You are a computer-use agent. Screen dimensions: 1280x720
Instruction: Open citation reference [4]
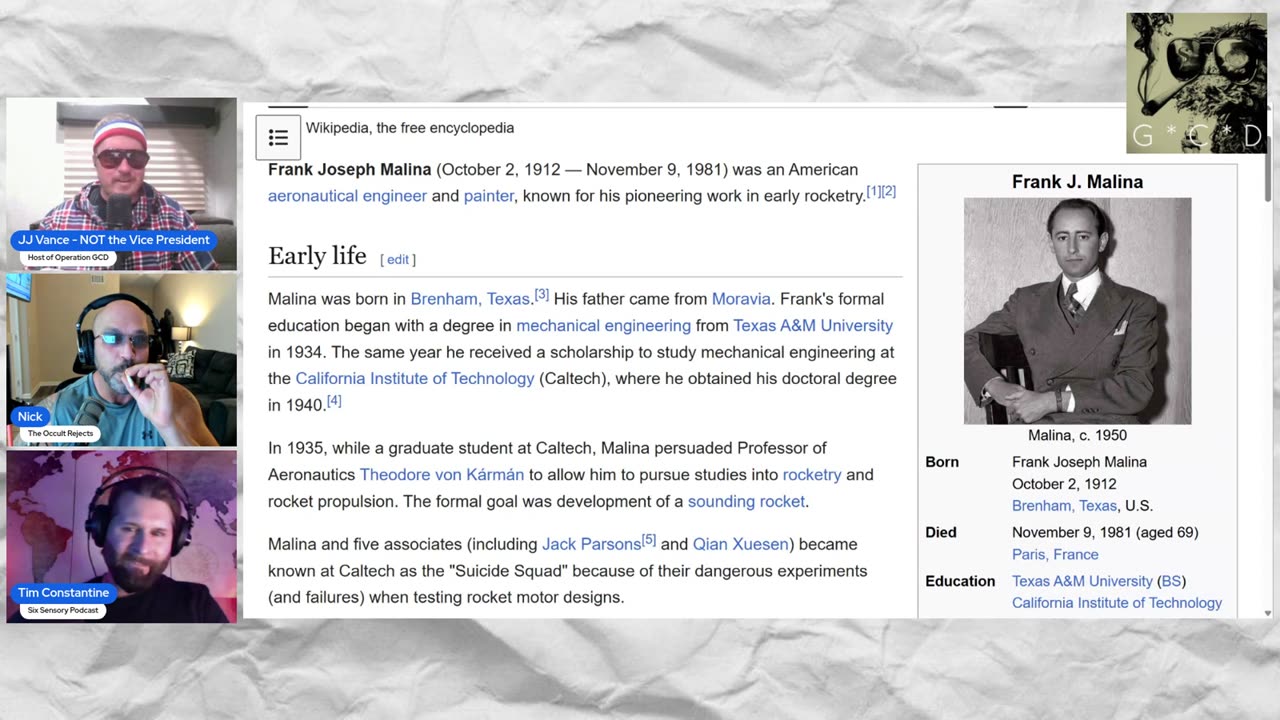click(334, 400)
